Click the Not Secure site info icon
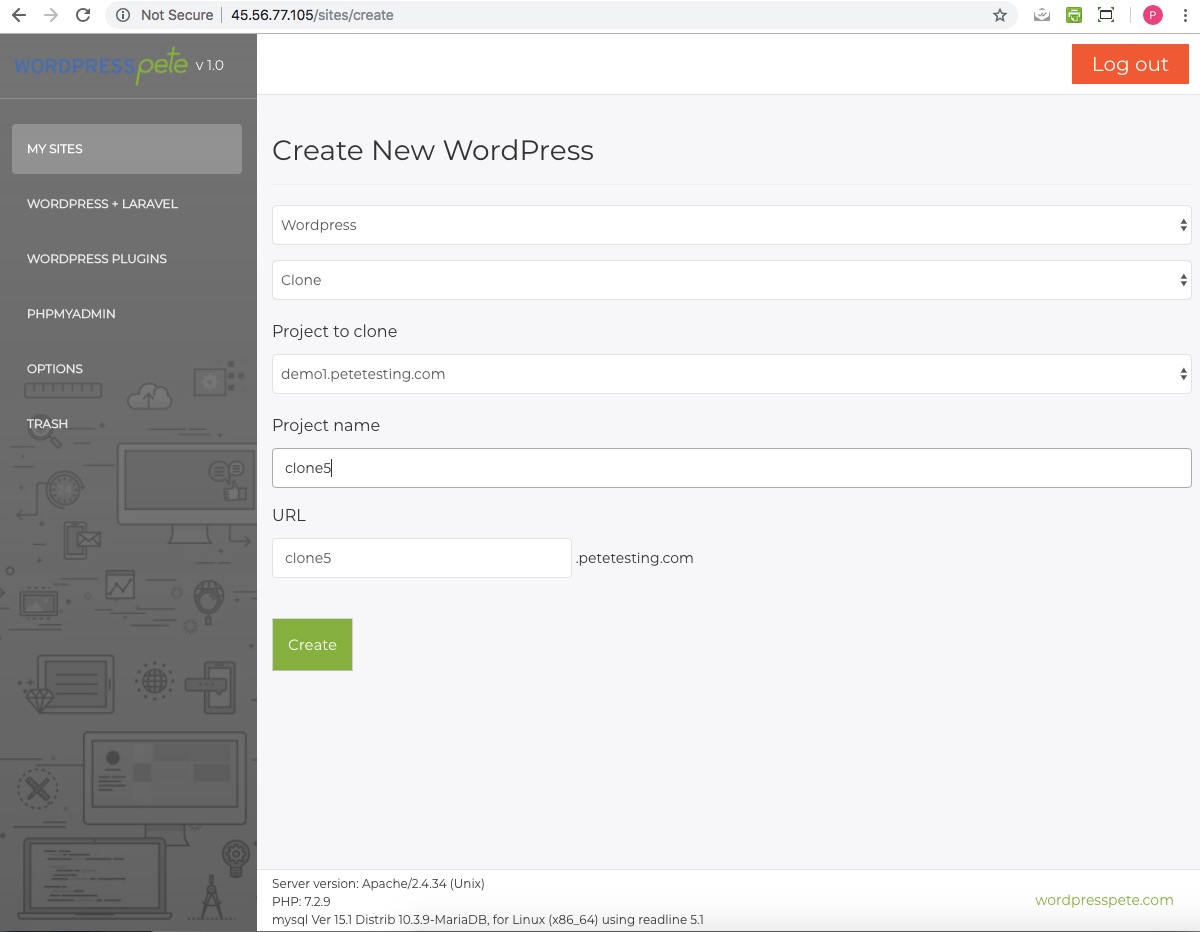The image size is (1200, 932). click(123, 15)
